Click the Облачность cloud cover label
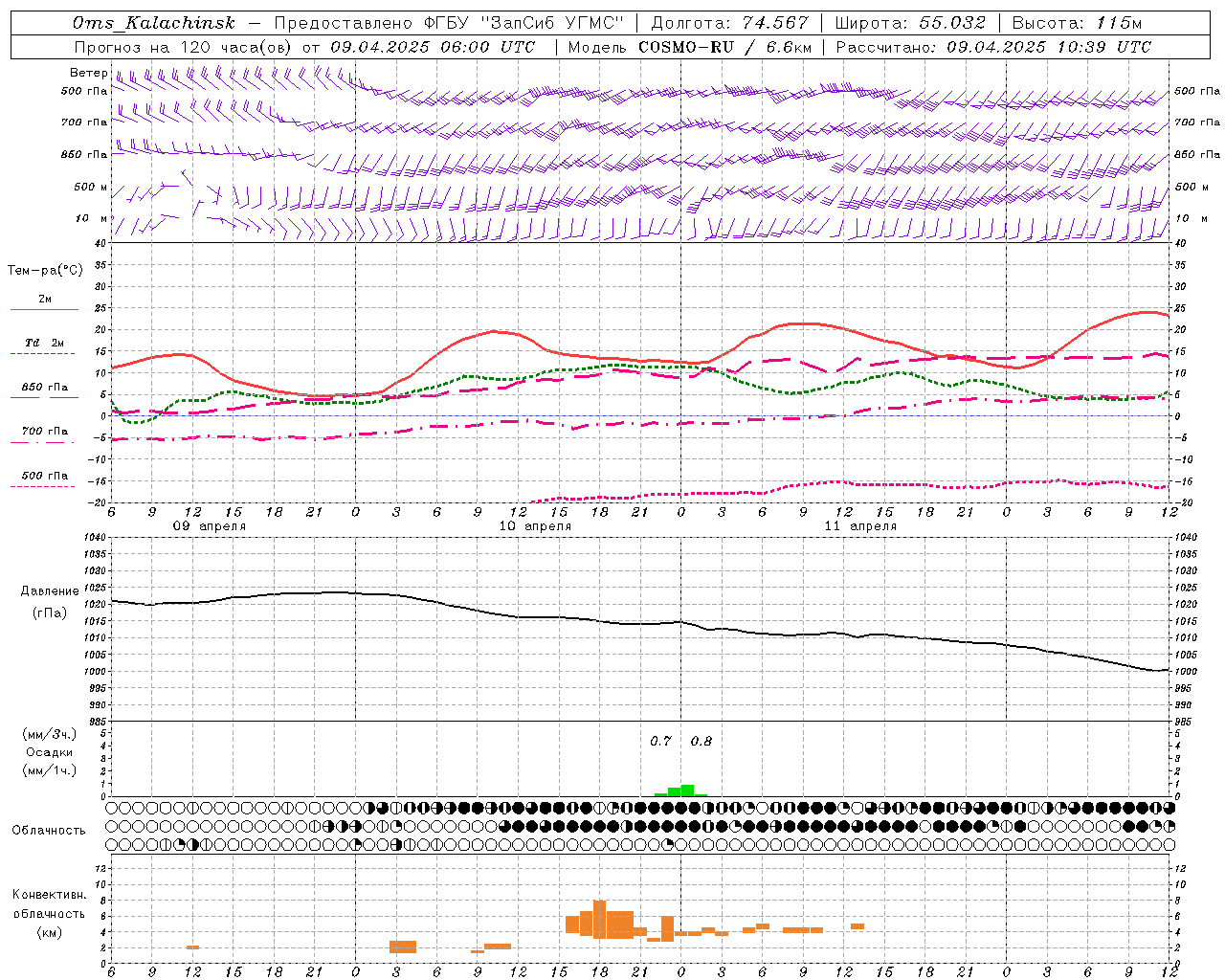Screen dimensions: 1225x980 (x=49, y=831)
